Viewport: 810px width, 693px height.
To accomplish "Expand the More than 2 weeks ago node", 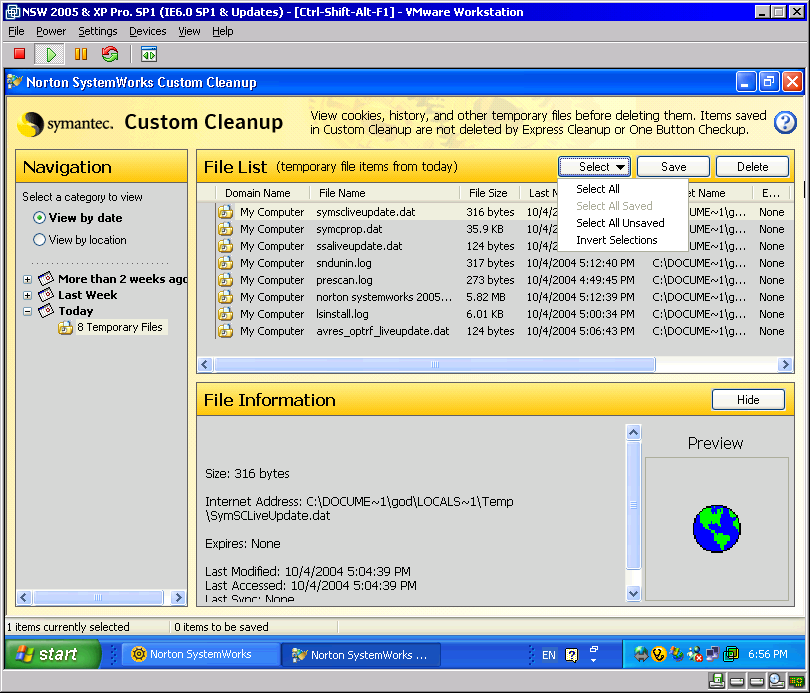I will point(28,279).
